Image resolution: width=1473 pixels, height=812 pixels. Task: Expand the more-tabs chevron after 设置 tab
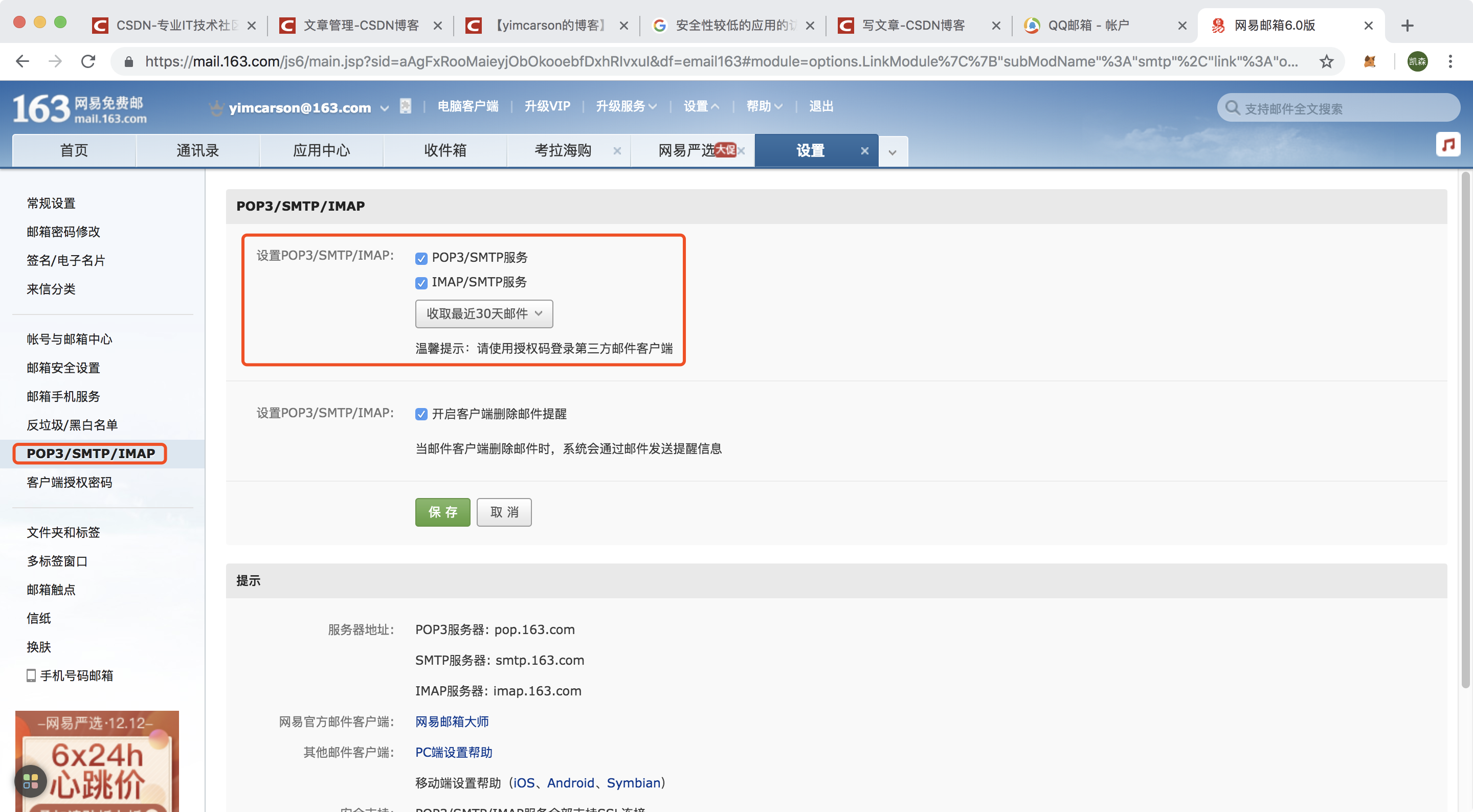(x=892, y=152)
